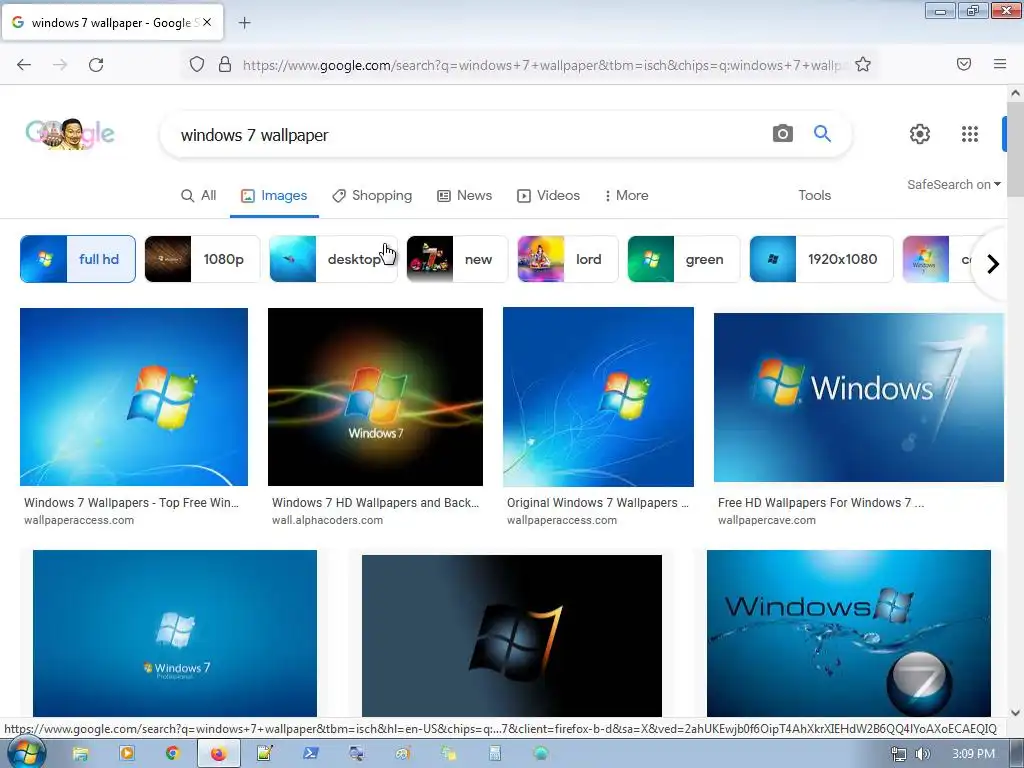Bookmark this page with the star icon
The width and height of the screenshot is (1024, 768).
tap(863, 65)
